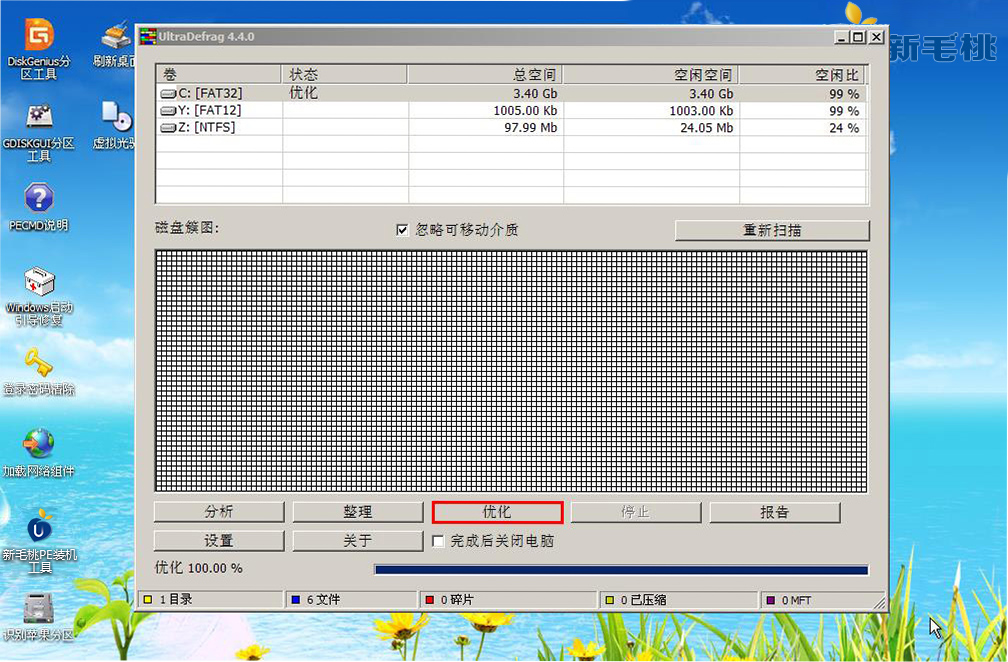
Task: Launch Windows启动引导修复 boot repair icon
Action: [x=39, y=283]
